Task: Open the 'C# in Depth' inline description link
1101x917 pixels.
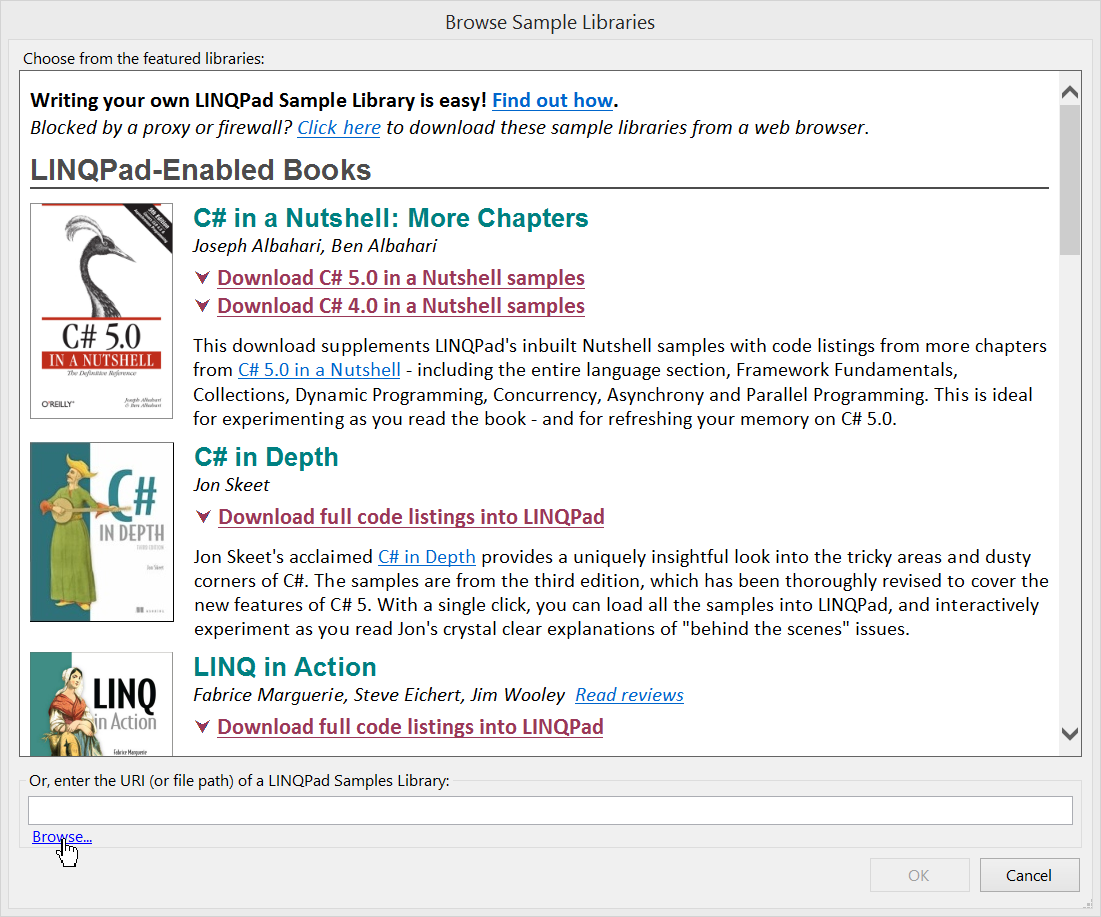Action: pyautogui.click(x=427, y=557)
